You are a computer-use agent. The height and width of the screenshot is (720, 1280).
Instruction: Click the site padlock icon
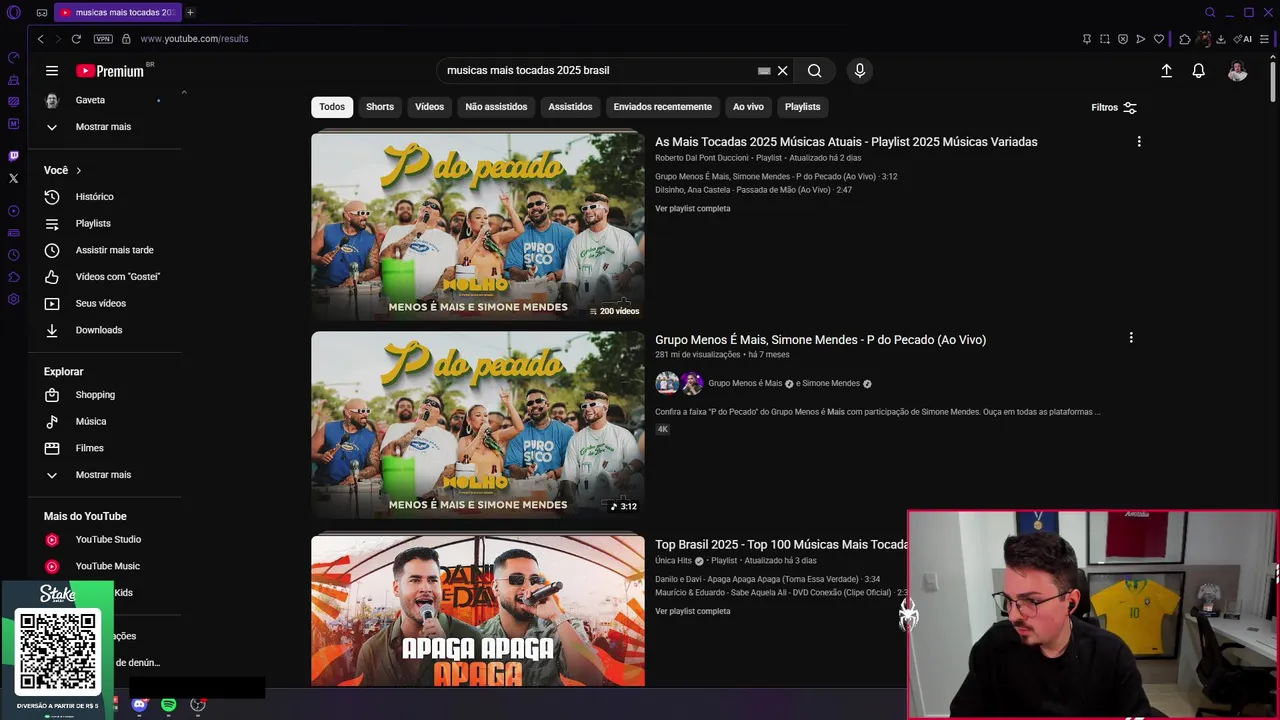point(126,39)
